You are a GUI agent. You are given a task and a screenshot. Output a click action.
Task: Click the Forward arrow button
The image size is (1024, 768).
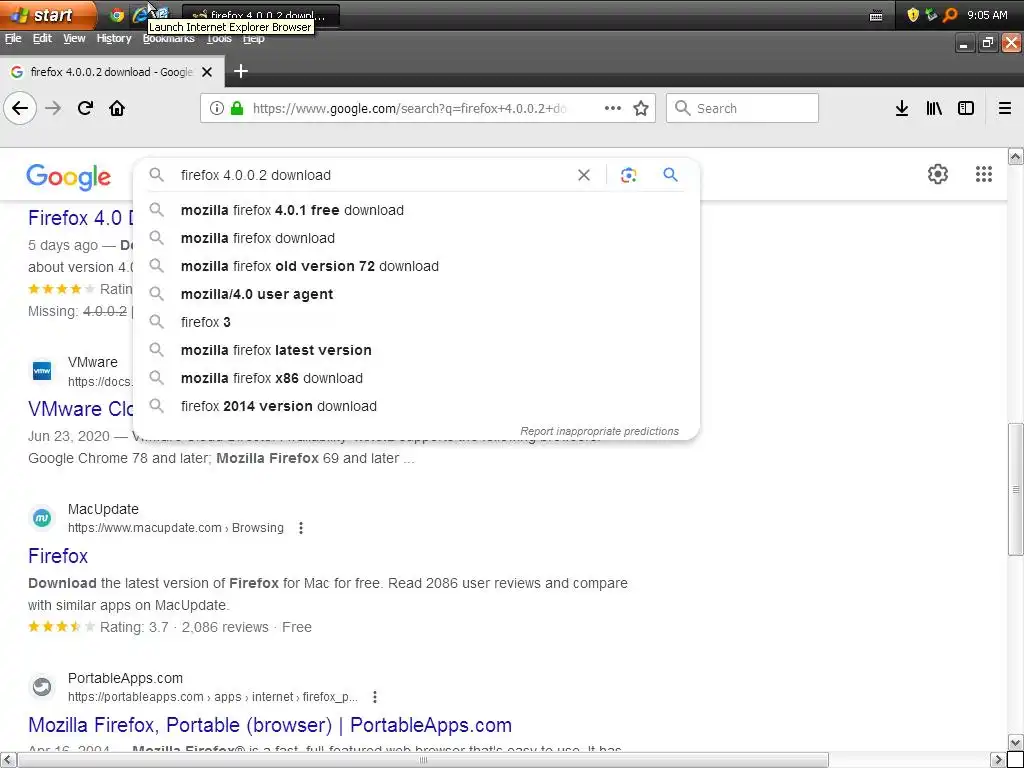coord(53,108)
